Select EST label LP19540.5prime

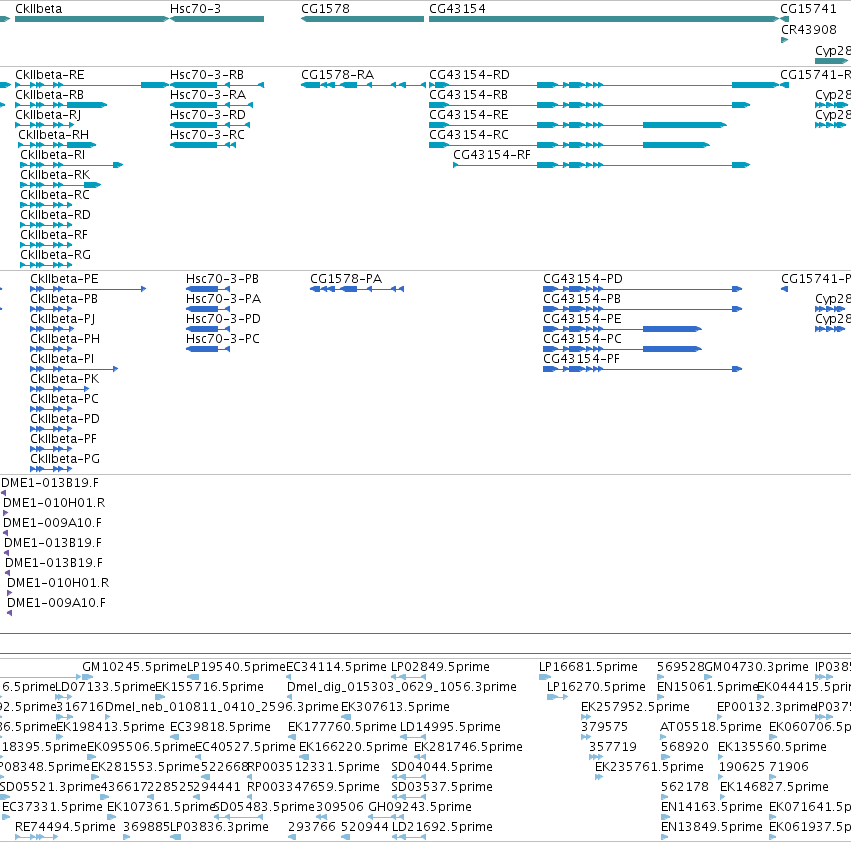[x=236, y=667]
